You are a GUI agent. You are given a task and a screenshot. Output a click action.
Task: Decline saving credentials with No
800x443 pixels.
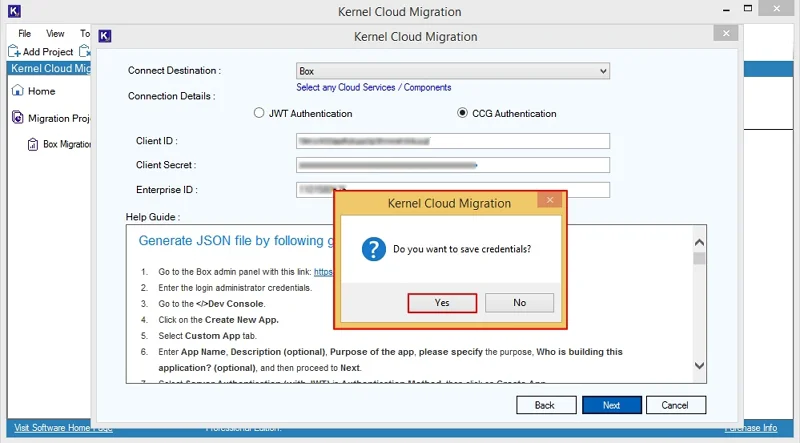(x=519, y=303)
